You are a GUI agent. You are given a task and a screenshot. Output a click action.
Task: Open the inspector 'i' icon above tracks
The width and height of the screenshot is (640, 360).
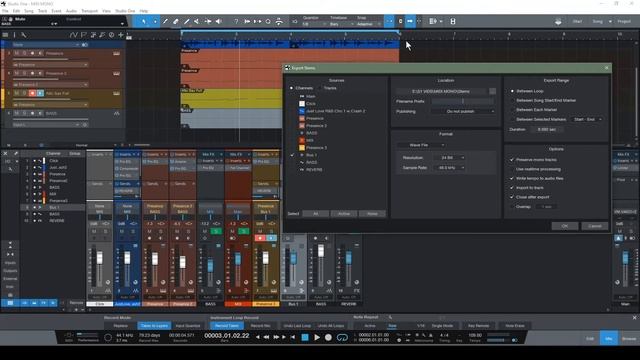[x=14, y=35]
